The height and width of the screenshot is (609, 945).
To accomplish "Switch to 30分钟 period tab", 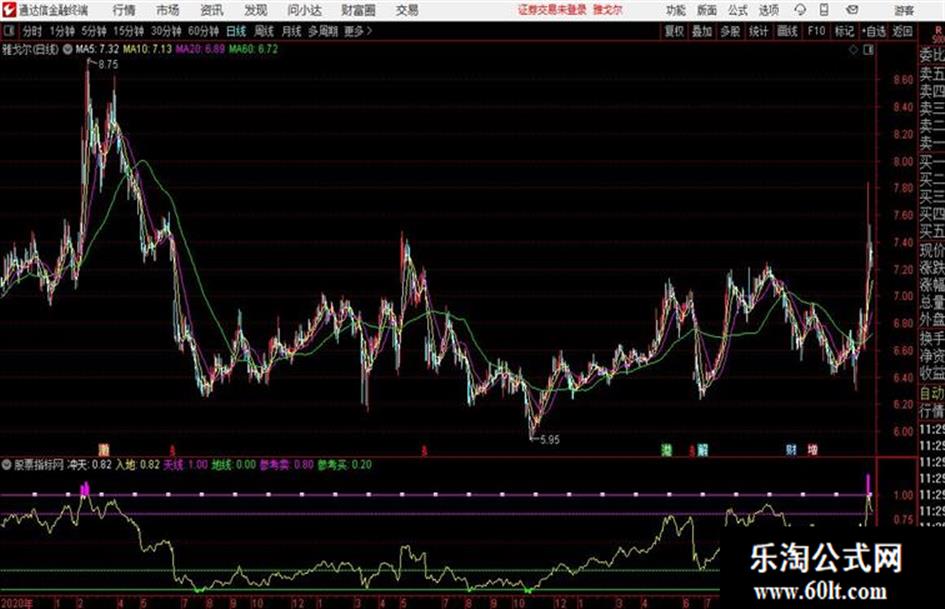I will [166, 31].
